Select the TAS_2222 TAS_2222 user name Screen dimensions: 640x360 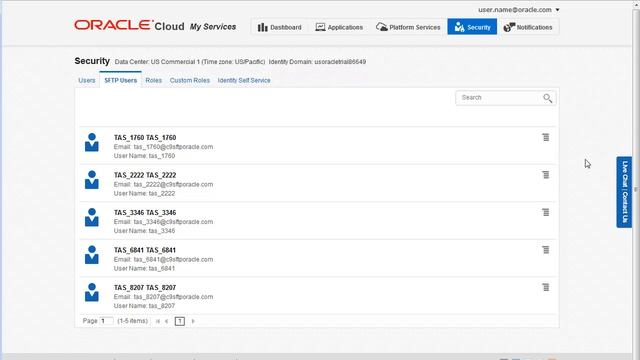(x=145, y=175)
